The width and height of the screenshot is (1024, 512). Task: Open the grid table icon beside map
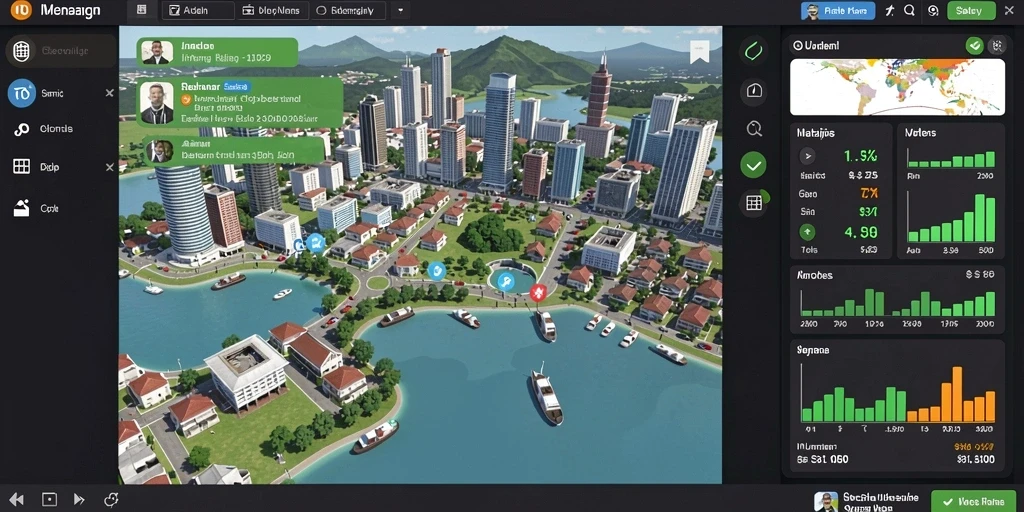tap(754, 203)
